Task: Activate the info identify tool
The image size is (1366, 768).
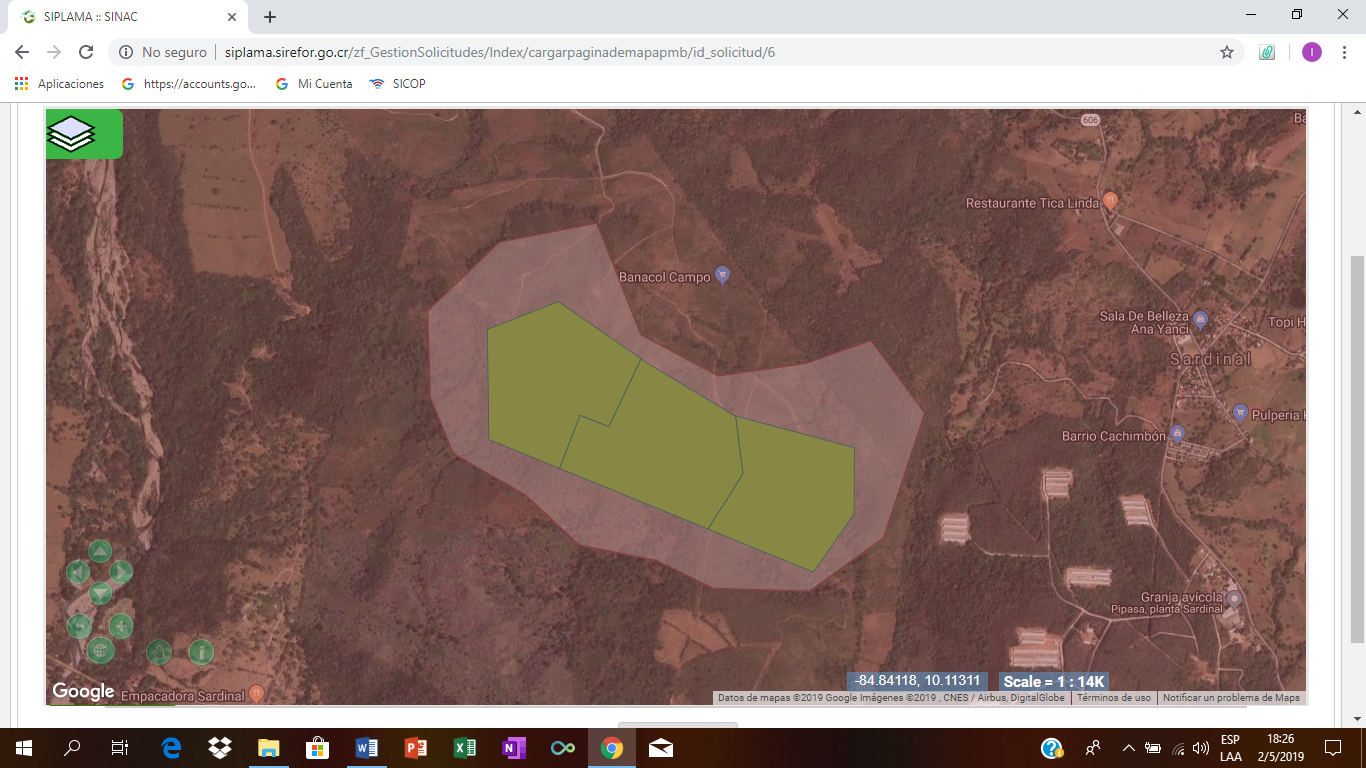Action: 201,652
